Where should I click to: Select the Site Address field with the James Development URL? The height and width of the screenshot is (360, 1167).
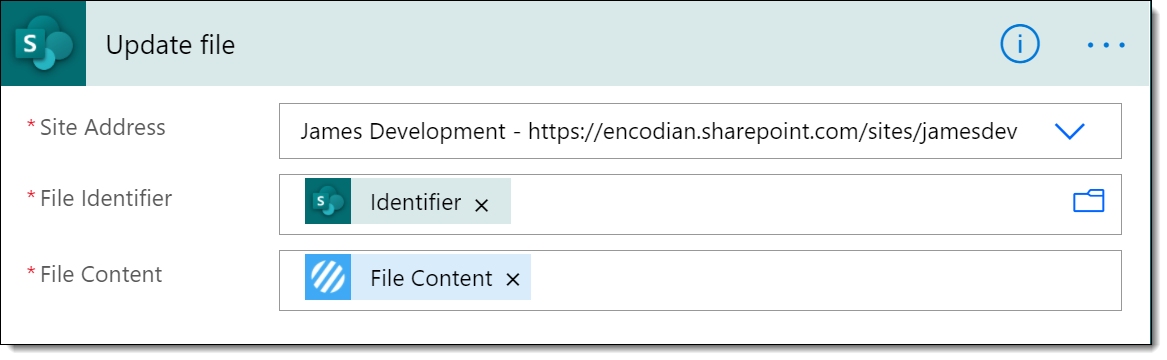click(x=700, y=131)
